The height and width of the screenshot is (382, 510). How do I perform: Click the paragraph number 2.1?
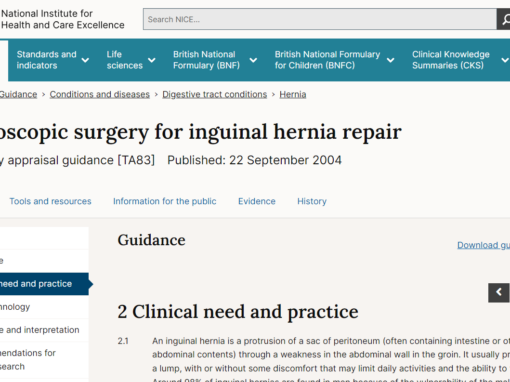[123, 341]
